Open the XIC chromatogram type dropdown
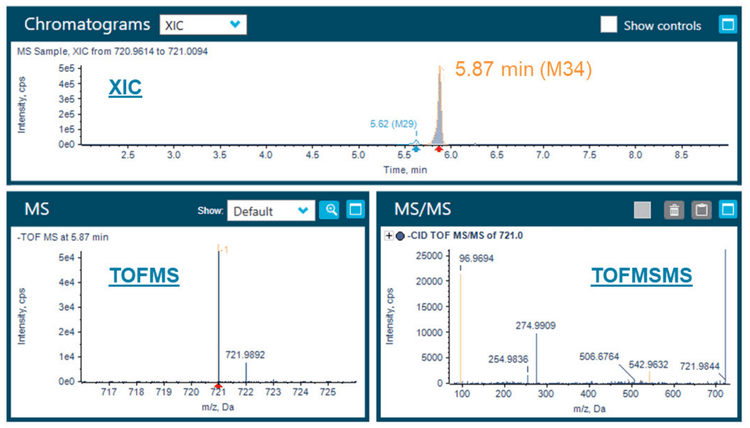This screenshot has width=750, height=428. click(x=202, y=24)
